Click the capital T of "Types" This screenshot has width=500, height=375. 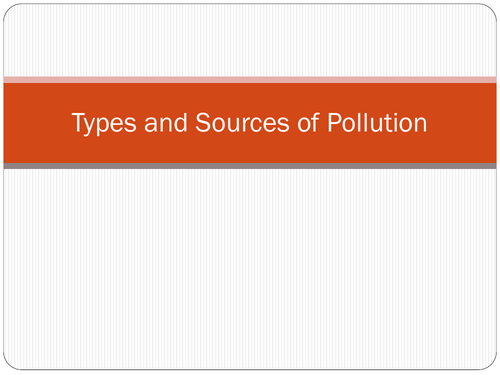(79, 122)
